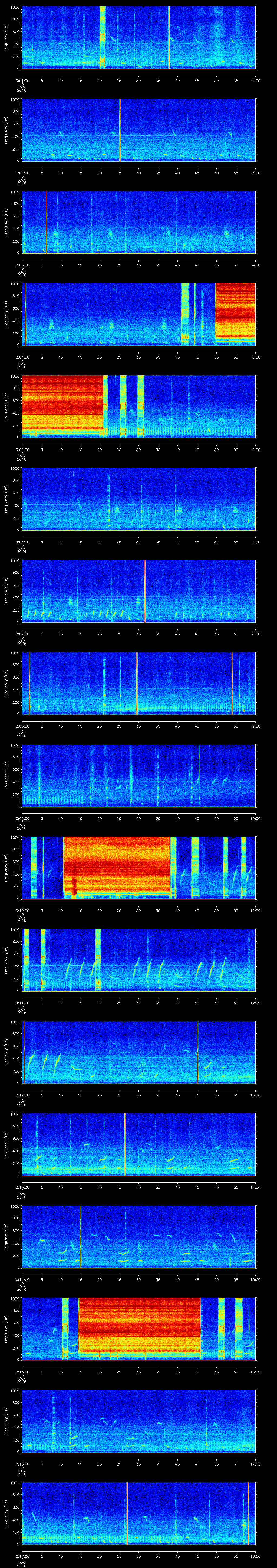Select the 0:12:00 start time label
The width and height of the screenshot is (277, 1568).
(22, 1095)
